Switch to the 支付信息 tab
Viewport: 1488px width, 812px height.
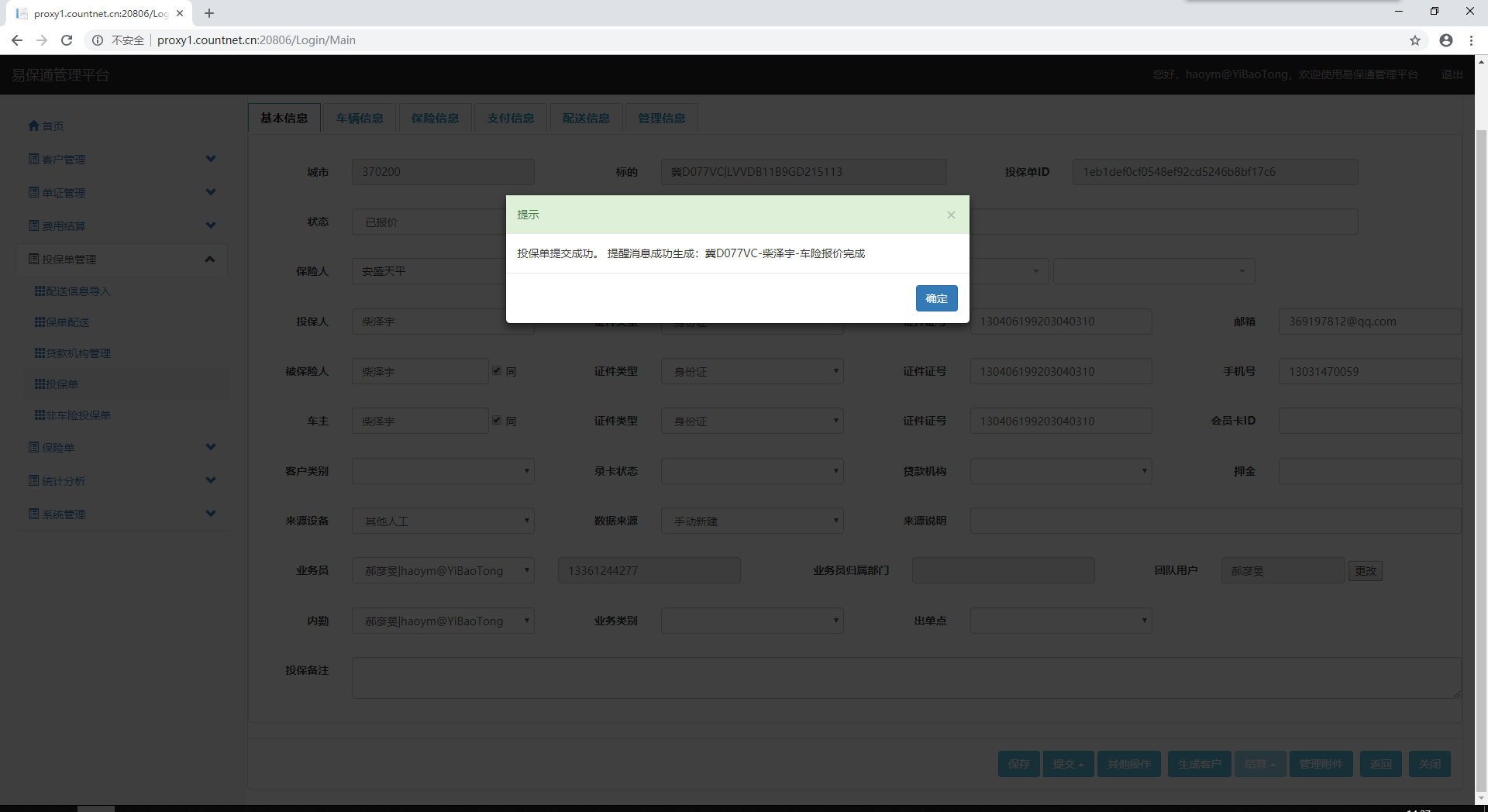[x=511, y=118]
